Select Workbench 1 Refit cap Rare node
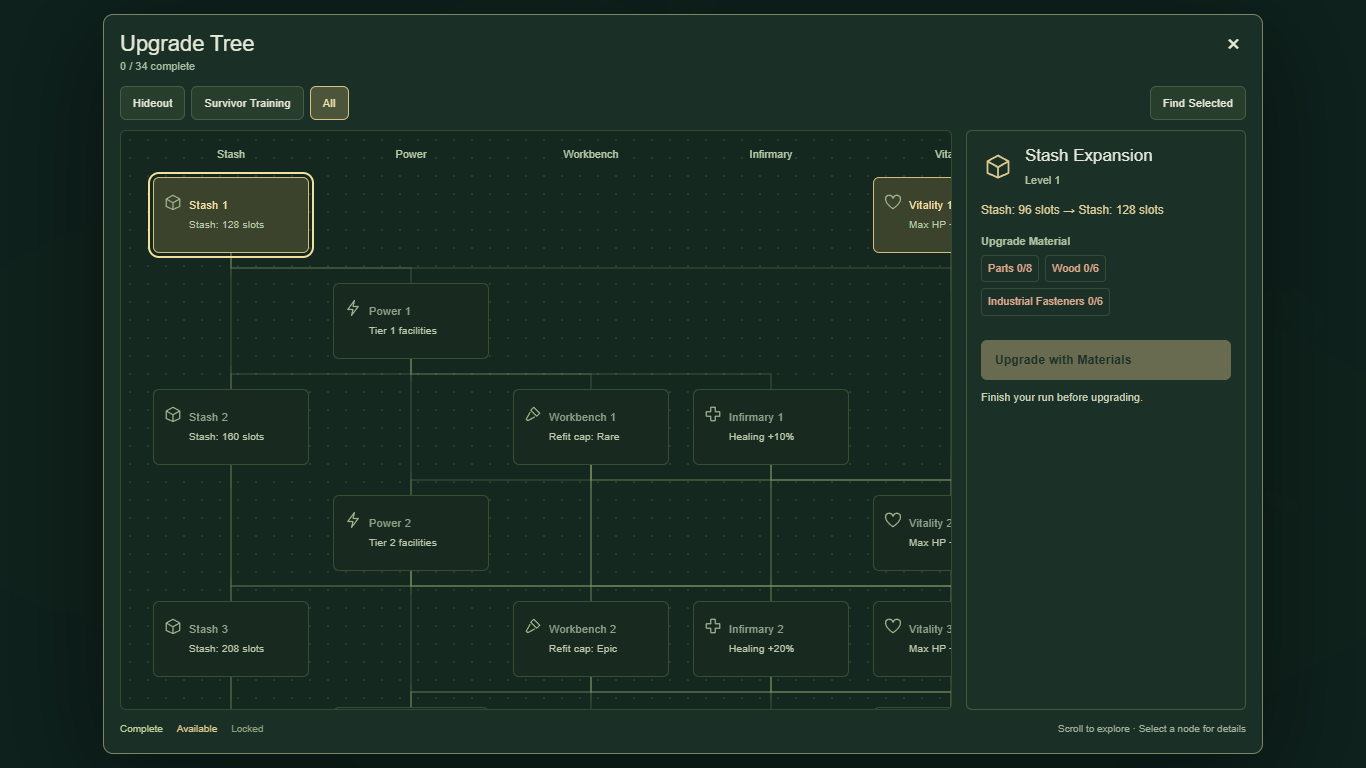The width and height of the screenshot is (1366, 768). pyautogui.click(x=591, y=427)
